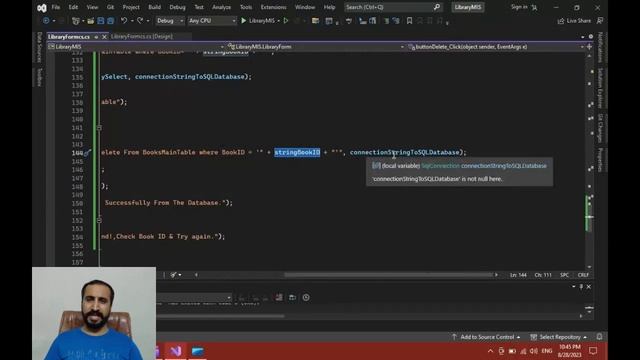The image size is (640, 360).
Task: Click the document tab settings gear icon
Action: point(591,37)
